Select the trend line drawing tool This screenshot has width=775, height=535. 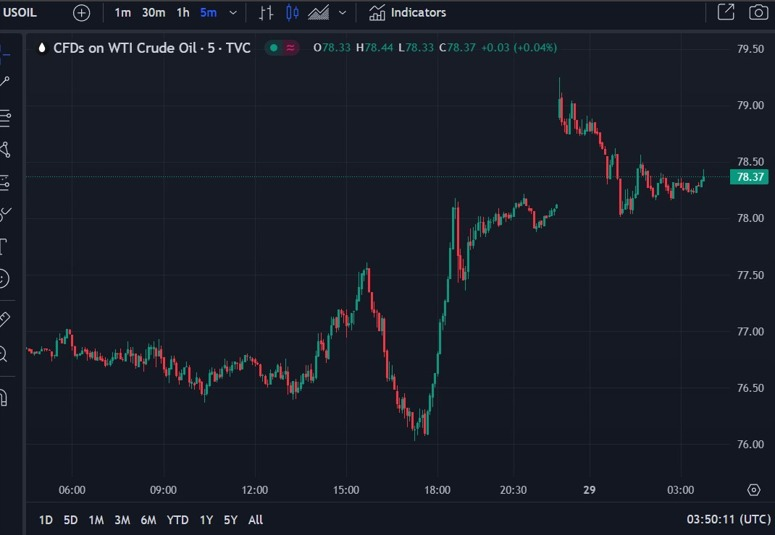(x=4, y=82)
